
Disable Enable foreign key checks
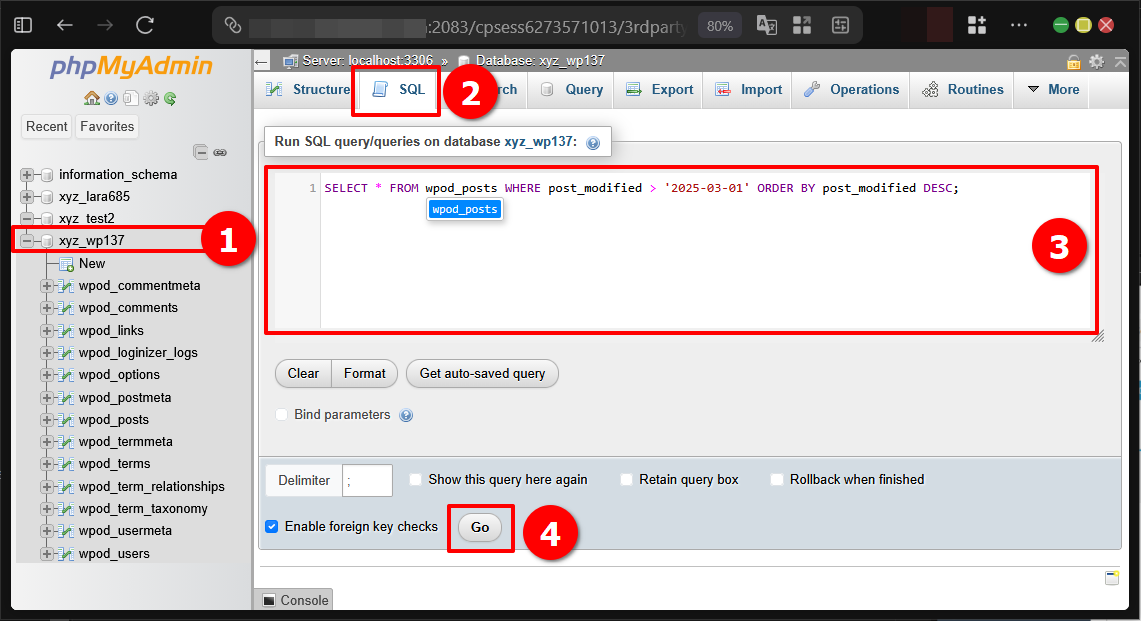(x=272, y=526)
